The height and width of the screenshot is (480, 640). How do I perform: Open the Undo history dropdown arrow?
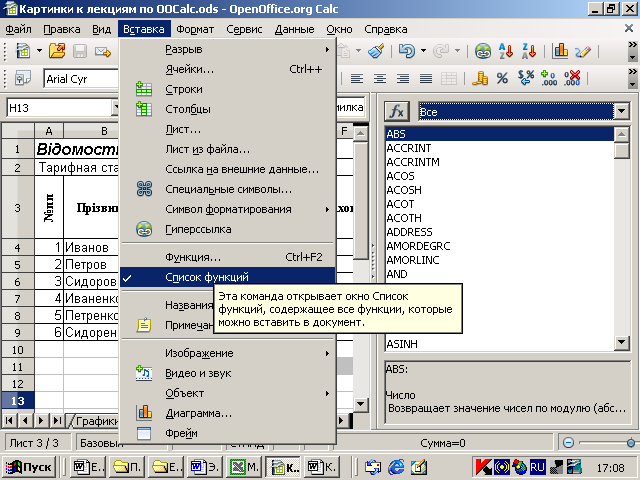point(423,51)
